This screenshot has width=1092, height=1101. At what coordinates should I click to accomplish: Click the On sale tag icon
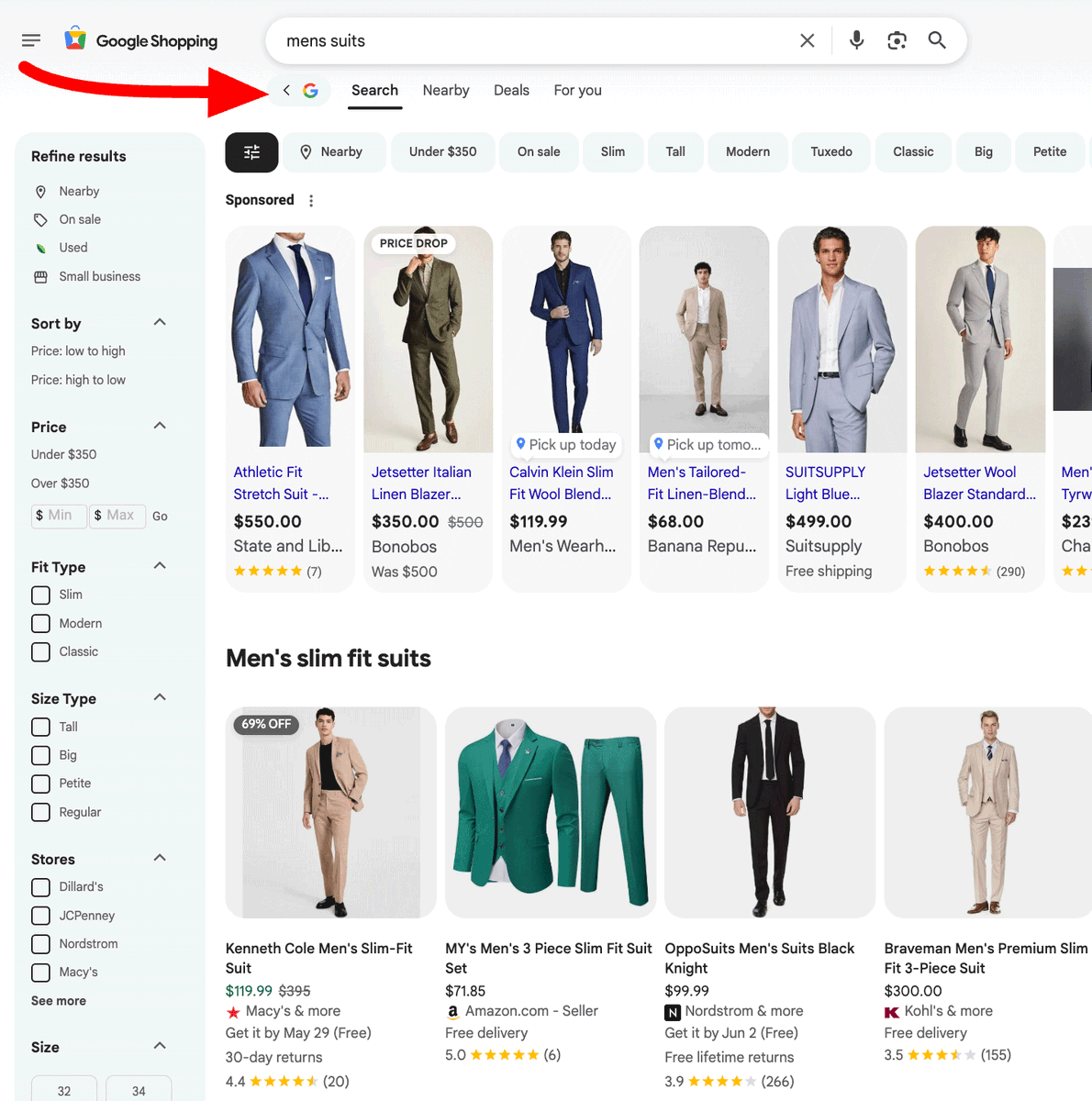[40, 220]
